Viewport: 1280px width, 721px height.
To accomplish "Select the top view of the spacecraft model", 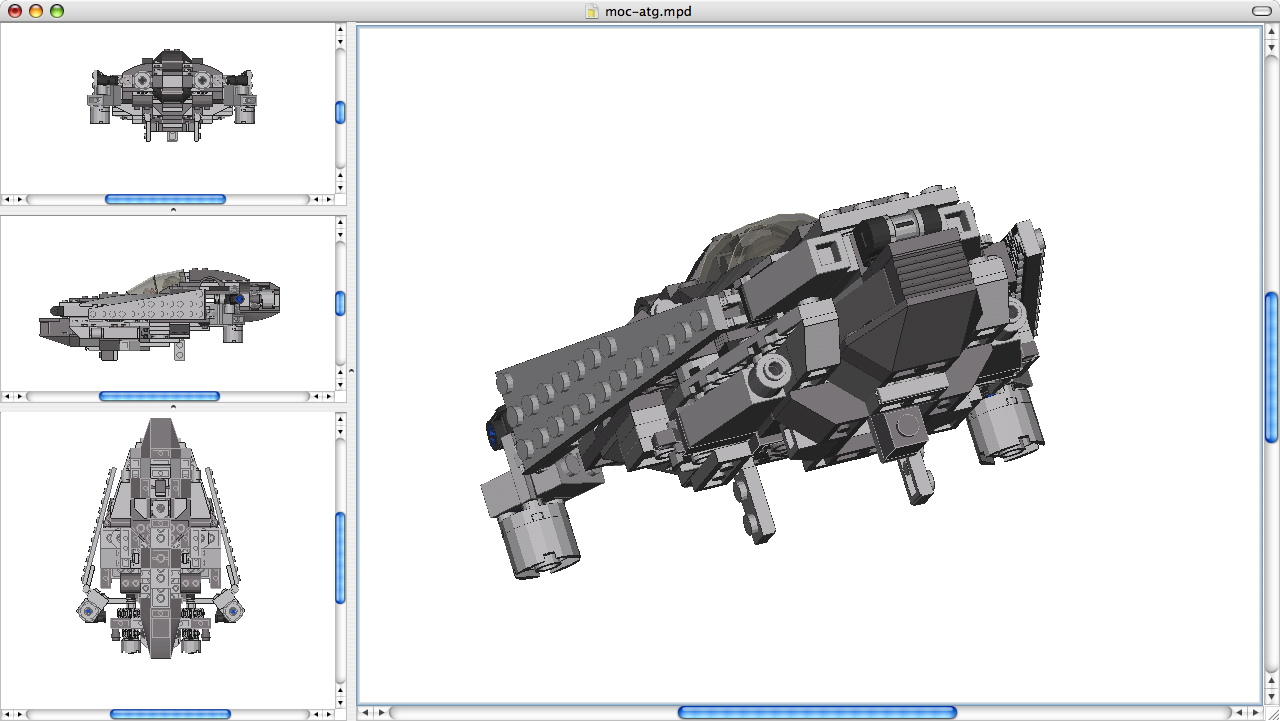I will tap(170, 100).
